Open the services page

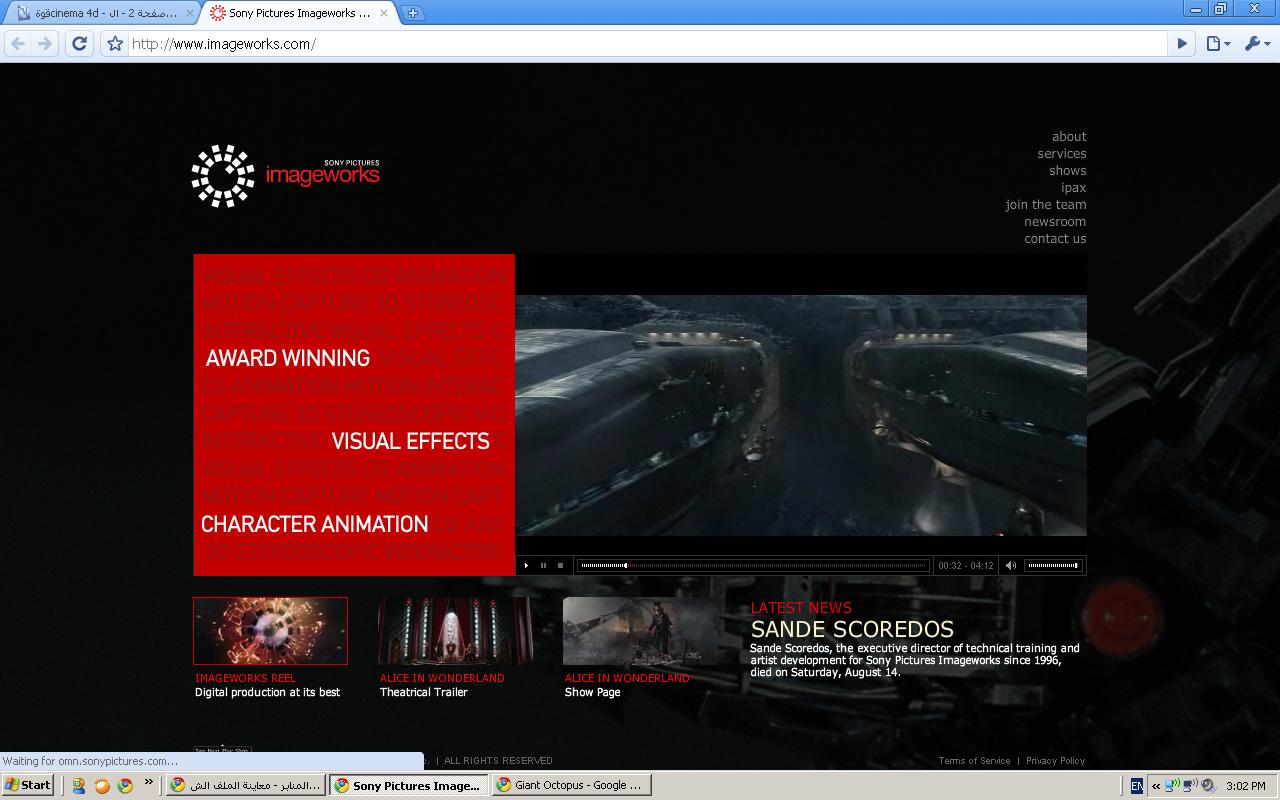pos(1061,154)
